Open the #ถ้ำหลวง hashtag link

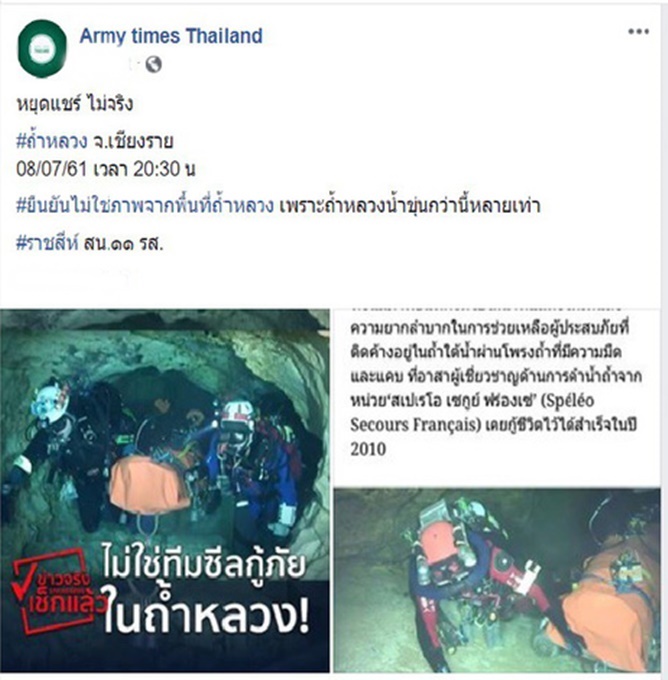(x=52, y=141)
